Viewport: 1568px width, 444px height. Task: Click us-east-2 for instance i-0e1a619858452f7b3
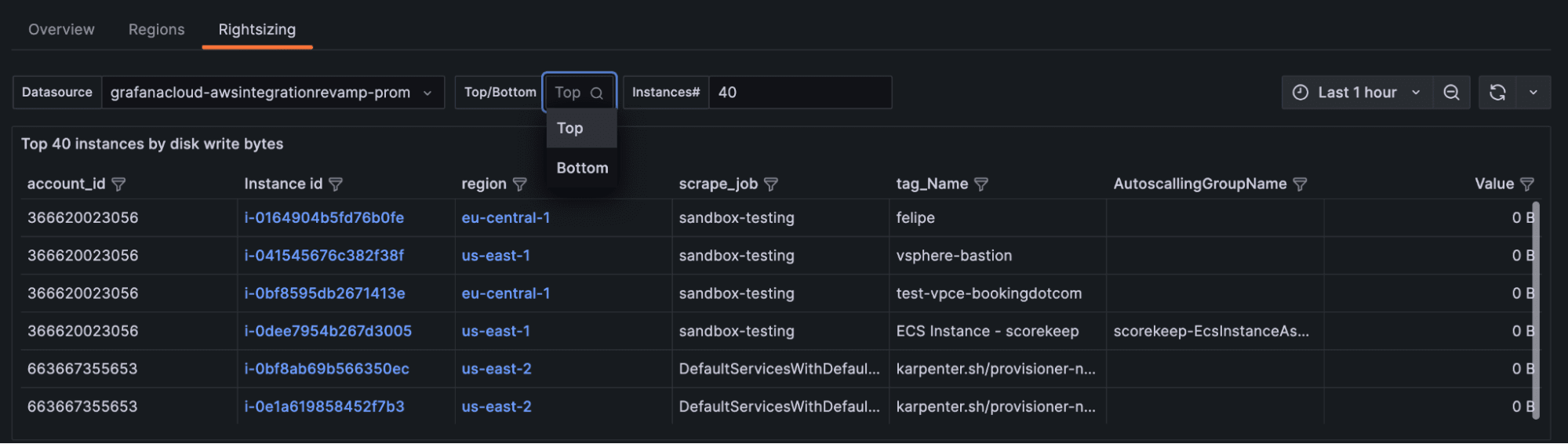(x=497, y=406)
